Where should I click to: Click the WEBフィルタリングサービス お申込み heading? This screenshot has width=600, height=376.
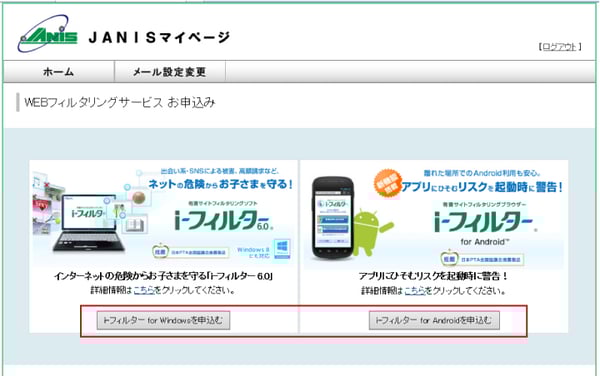point(120,103)
